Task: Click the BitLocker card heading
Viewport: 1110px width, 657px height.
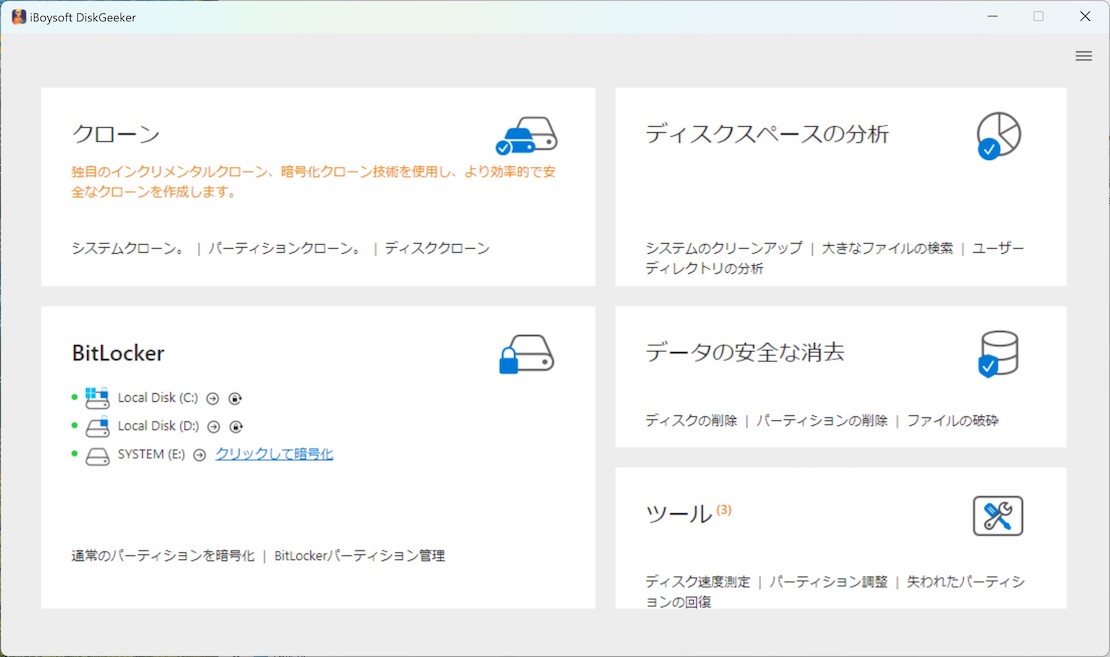Action: pyautogui.click(x=118, y=353)
